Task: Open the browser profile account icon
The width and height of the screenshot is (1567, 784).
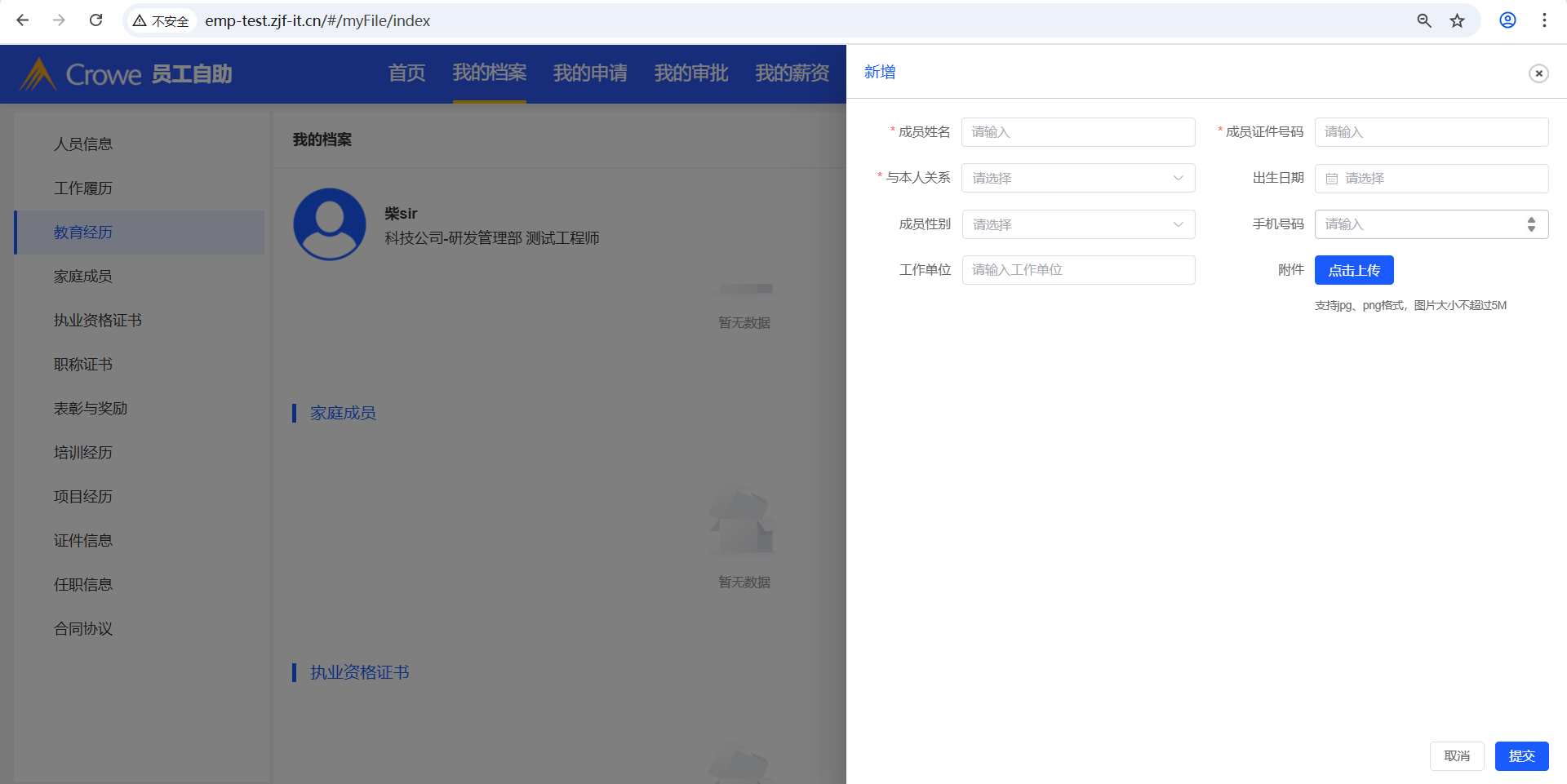Action: 1507,20
